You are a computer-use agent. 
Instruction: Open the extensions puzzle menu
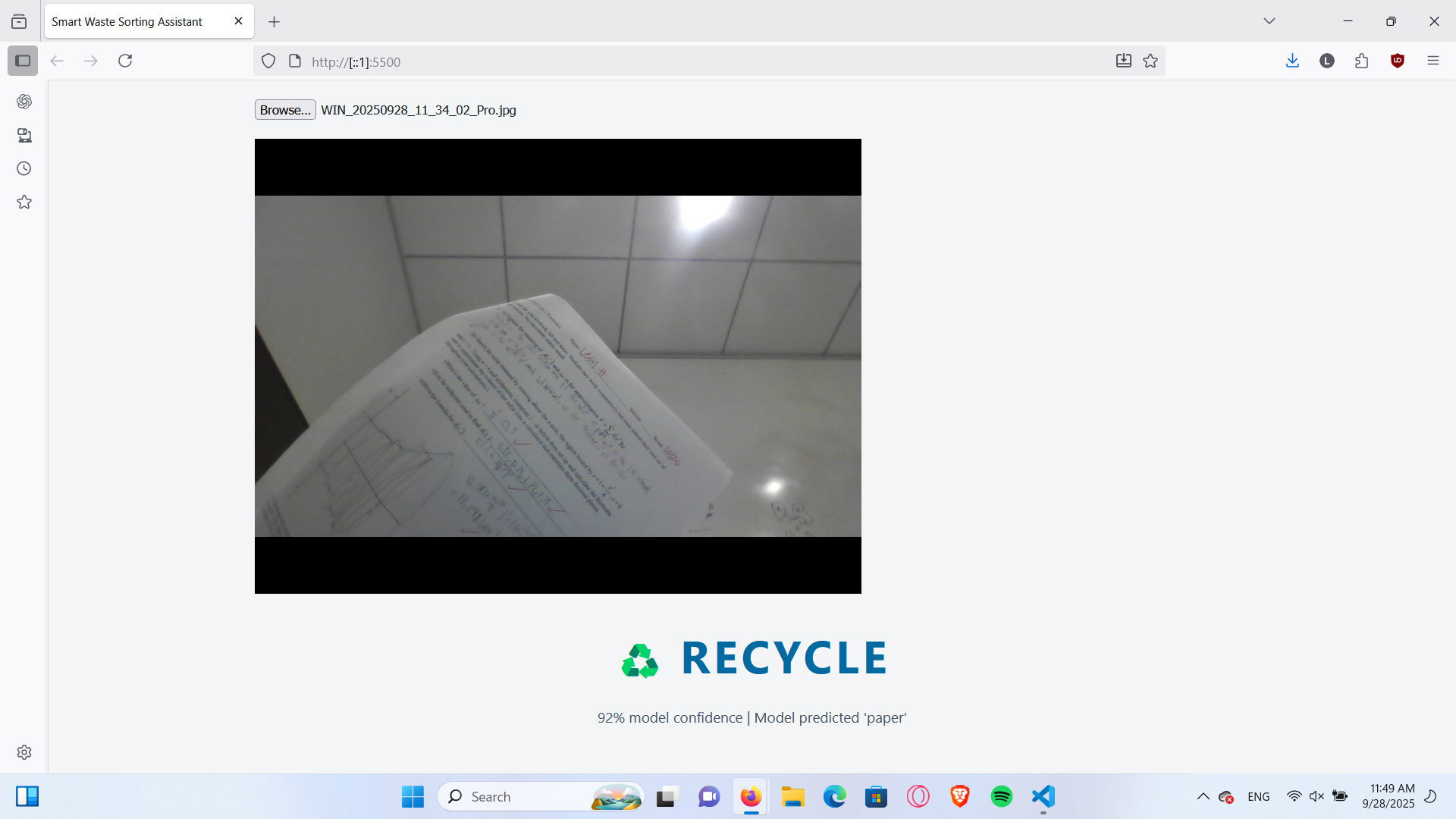click(1362, 61)
